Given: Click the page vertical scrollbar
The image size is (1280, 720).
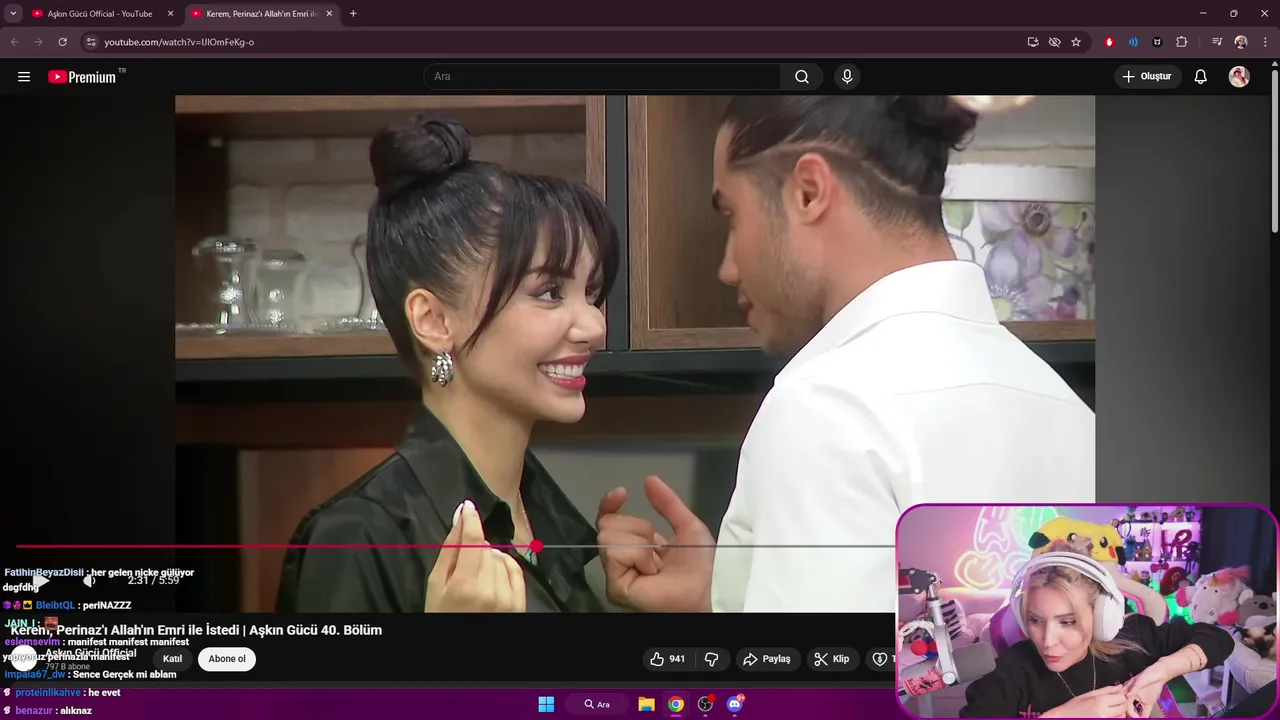Looking at the screenshot, I should 1274,150.
